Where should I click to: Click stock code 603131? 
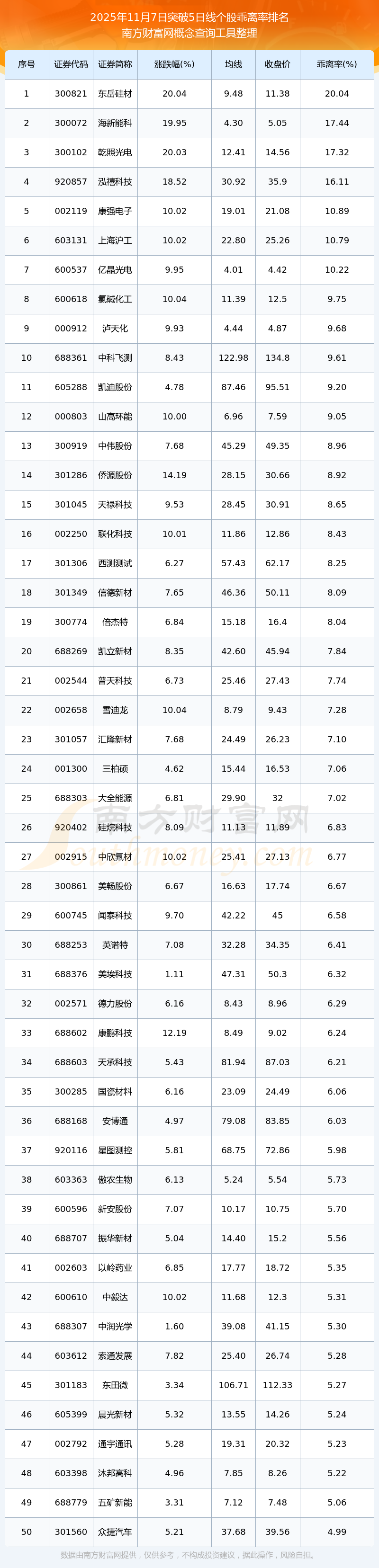point(71,241)
